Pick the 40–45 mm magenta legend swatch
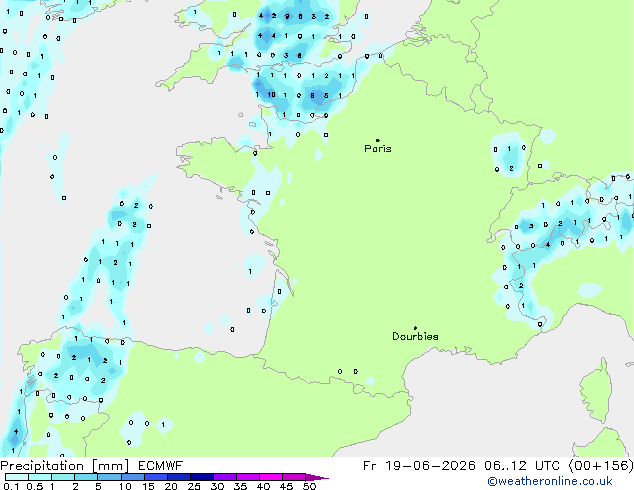Image resolution: width=634 pixels, height=490 pixels. [271, 477]
